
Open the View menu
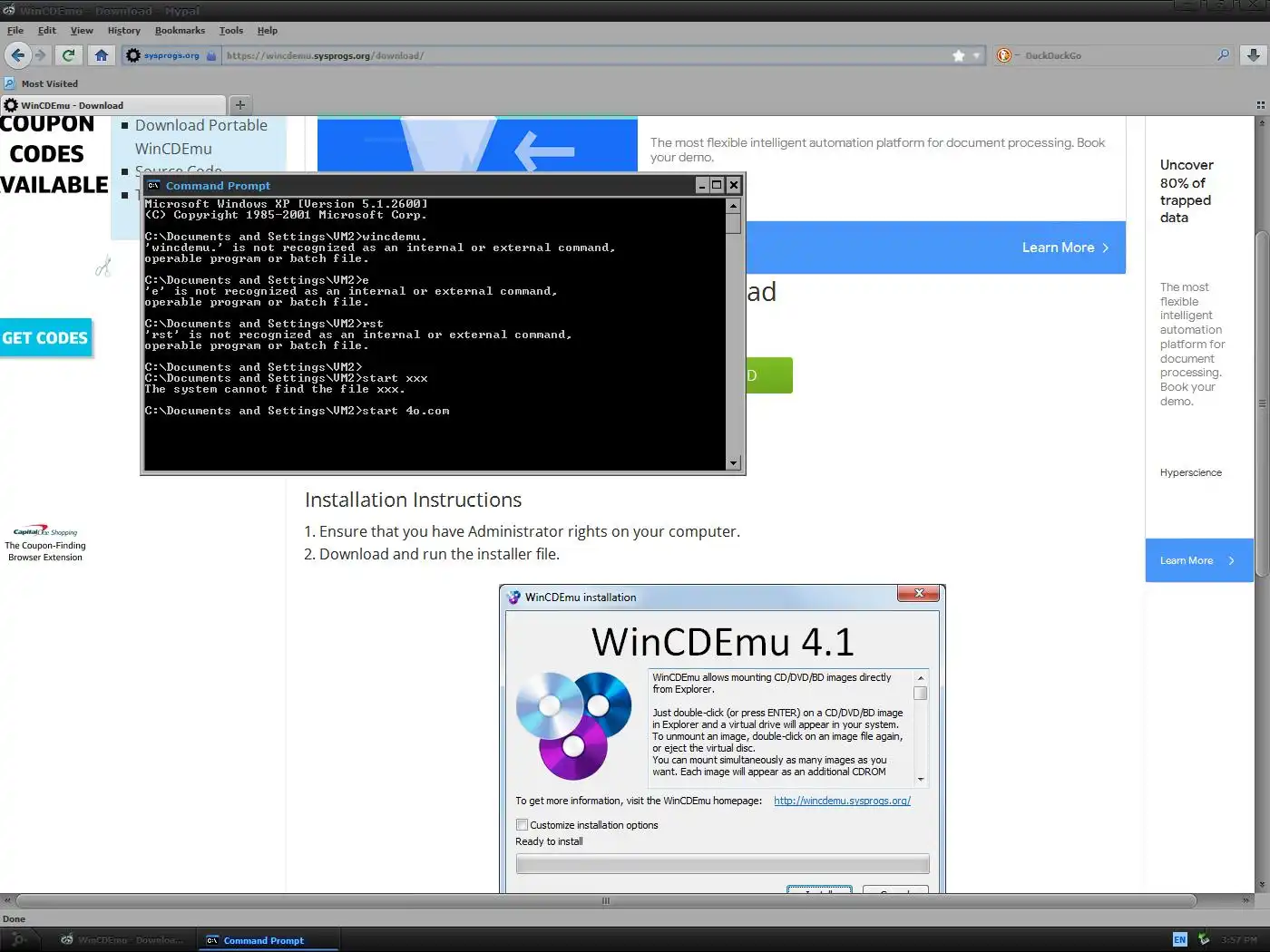click(82, 30)
